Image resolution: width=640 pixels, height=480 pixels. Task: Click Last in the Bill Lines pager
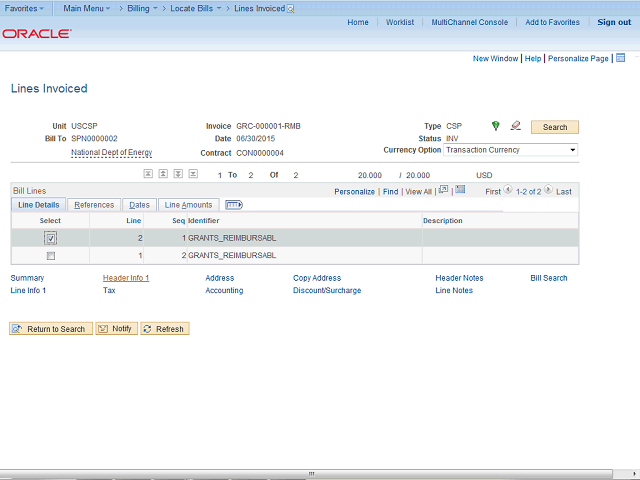(x=564, y=191)
